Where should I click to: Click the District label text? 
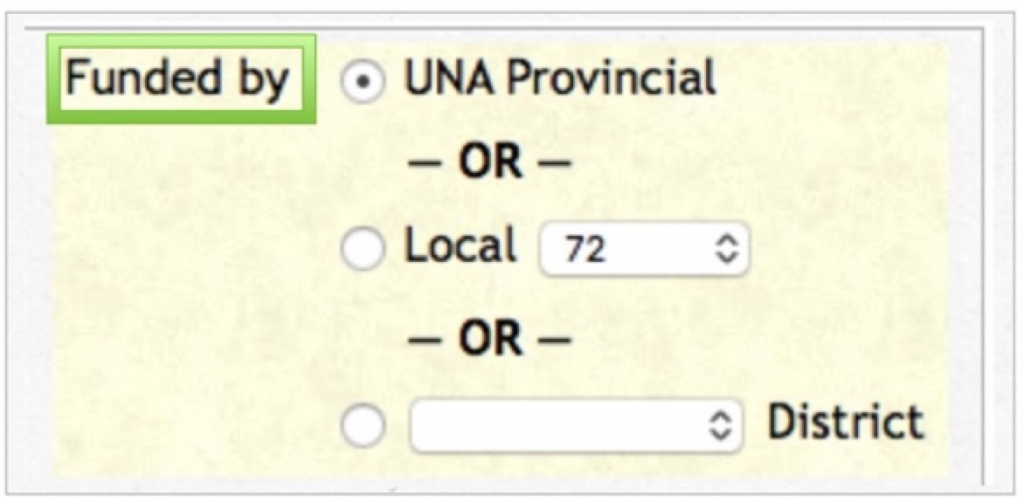[846, 422]
